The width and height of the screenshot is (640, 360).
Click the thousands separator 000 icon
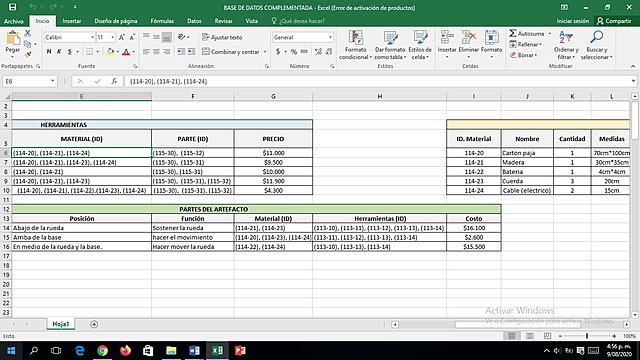pyautogui.click(x=304, y=52)
